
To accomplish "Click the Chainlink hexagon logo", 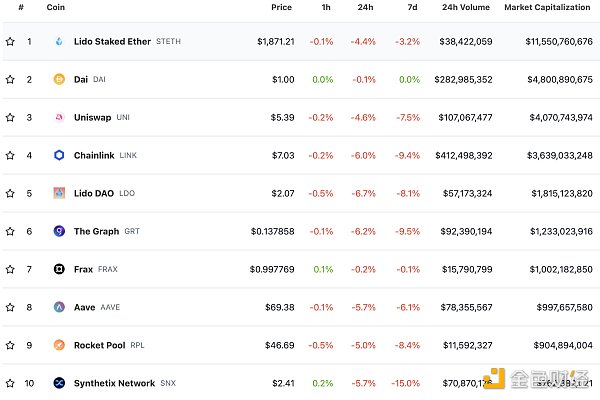I will pos(59,155).
